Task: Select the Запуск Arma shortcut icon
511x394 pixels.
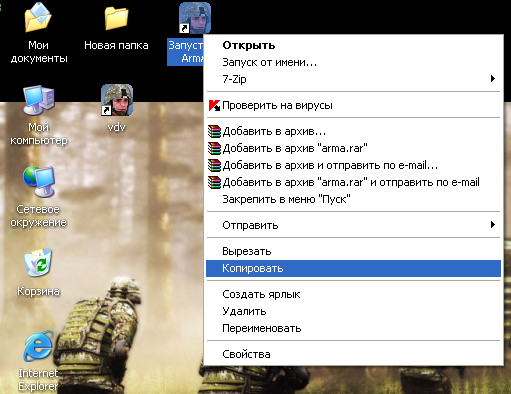Action: click(195, 18)
